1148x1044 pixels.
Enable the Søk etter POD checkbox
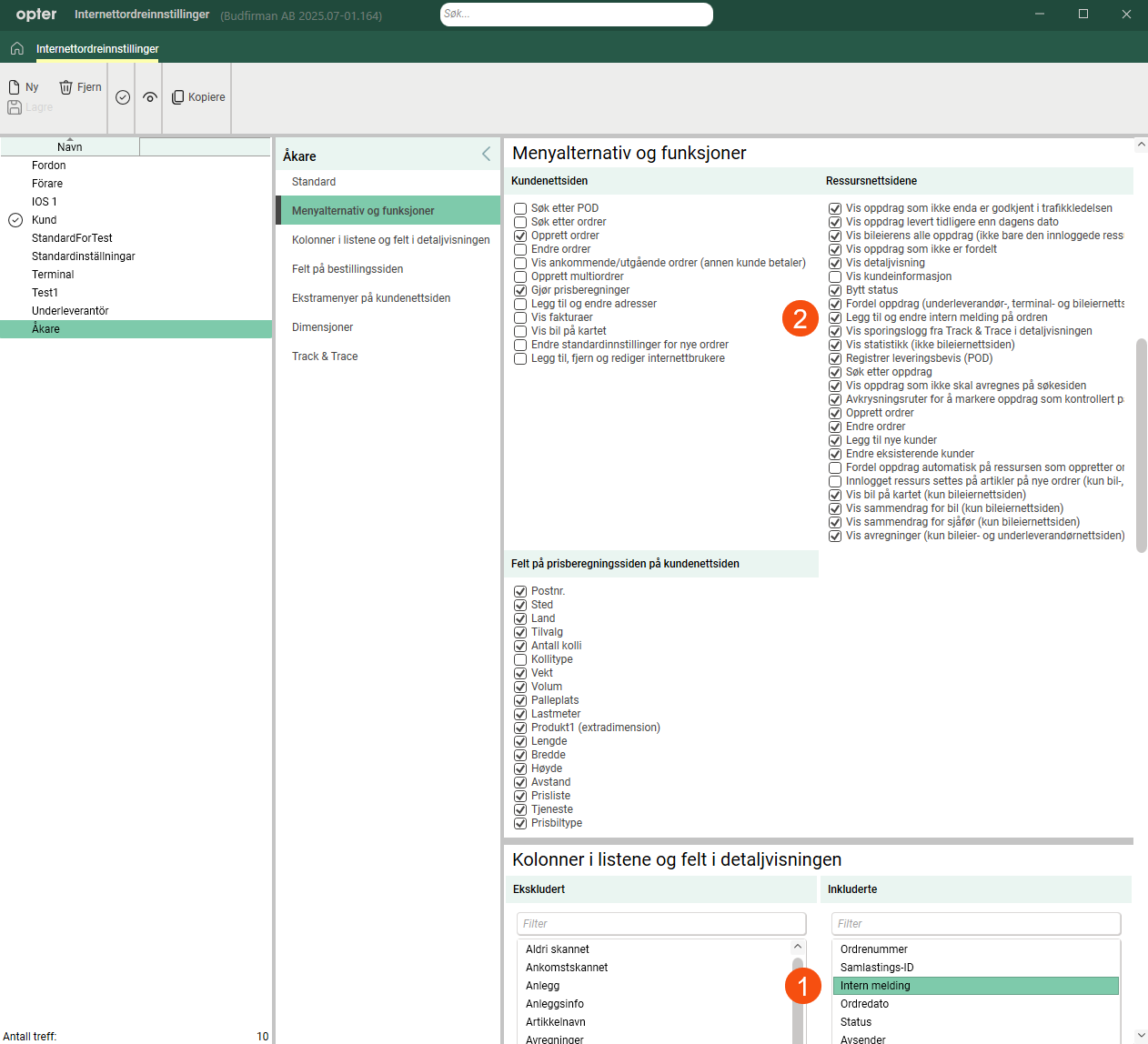520,208
